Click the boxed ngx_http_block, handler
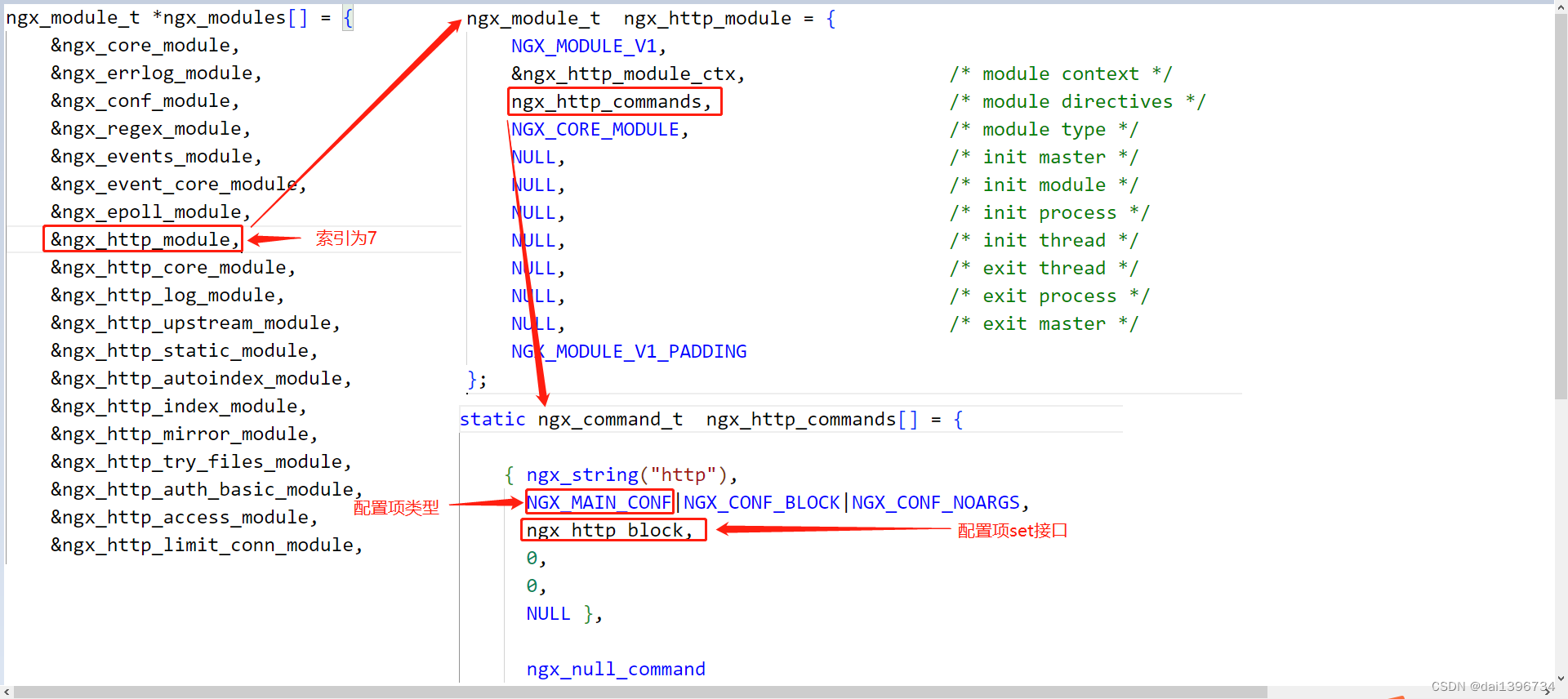1568x699 pixels. point(613,530)
